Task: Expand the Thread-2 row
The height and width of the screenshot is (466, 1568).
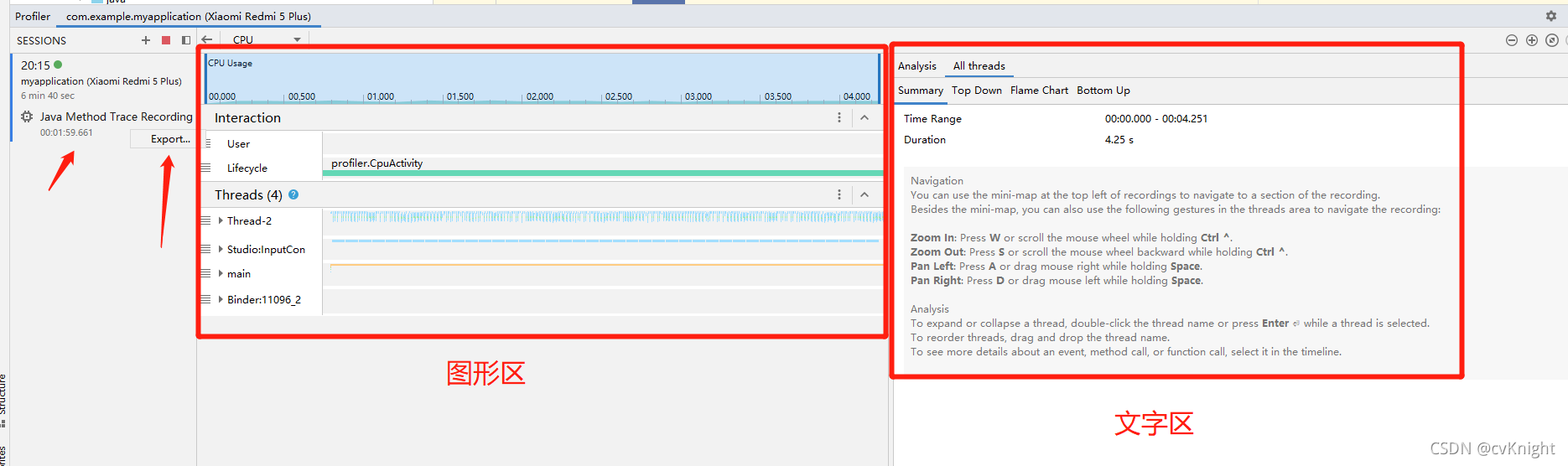Action: [x=221, y=220]
